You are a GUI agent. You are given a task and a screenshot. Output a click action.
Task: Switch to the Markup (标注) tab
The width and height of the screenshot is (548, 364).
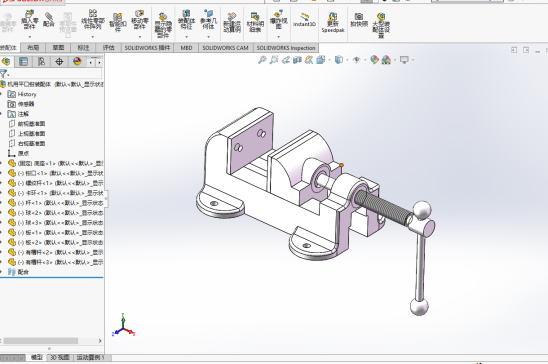(83, 48)
